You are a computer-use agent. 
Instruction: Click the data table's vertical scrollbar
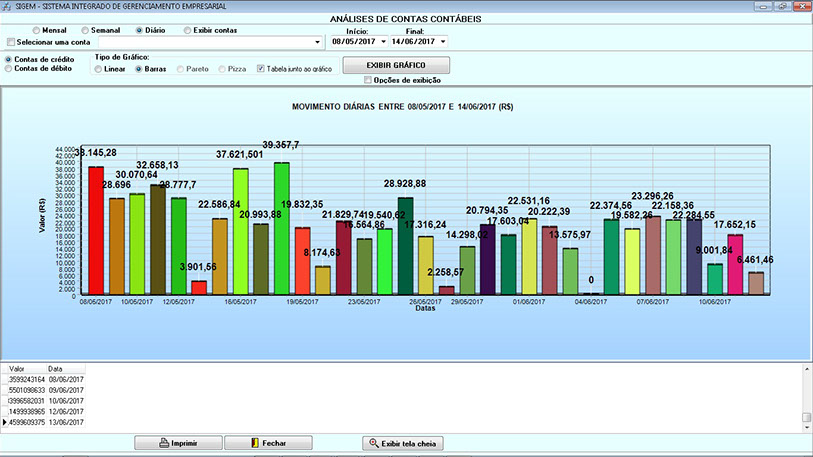point(806,395)
